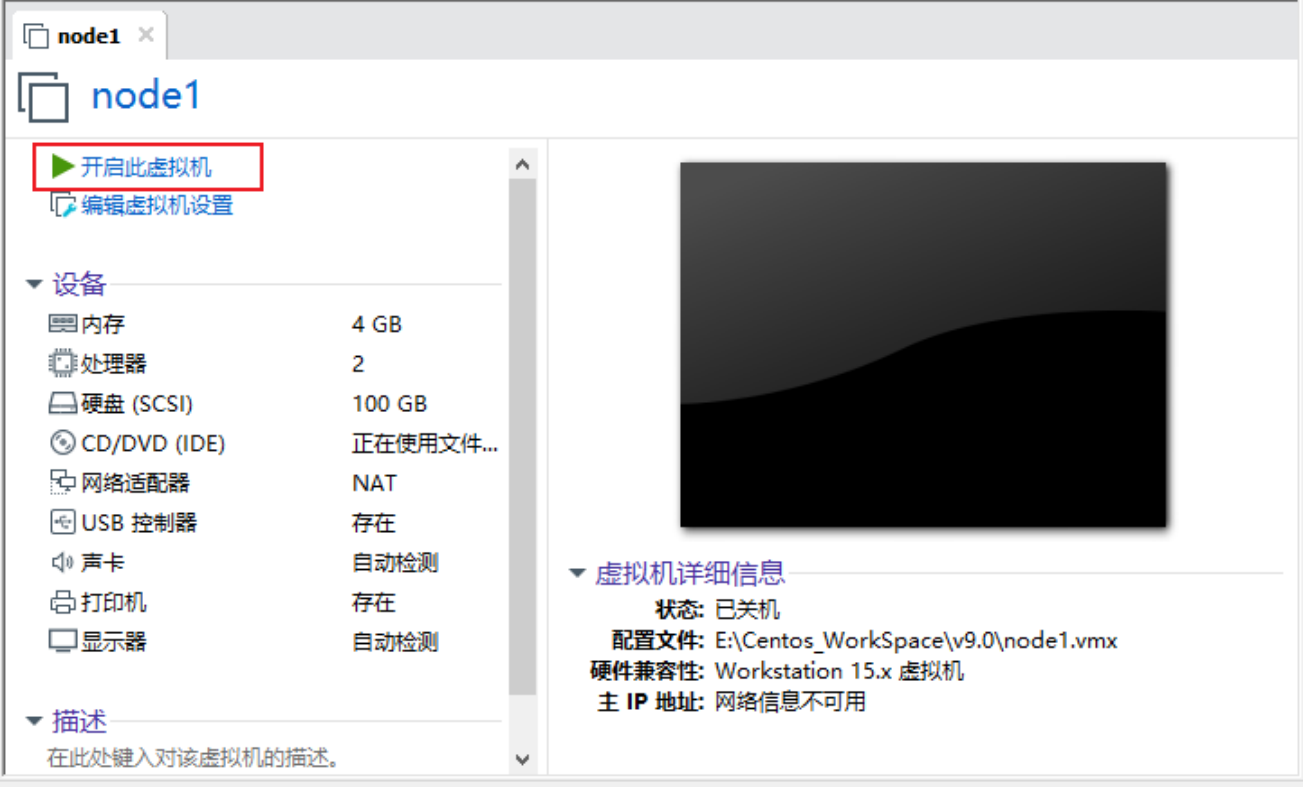Collapse the 设备 devices section

pos(34,285)
